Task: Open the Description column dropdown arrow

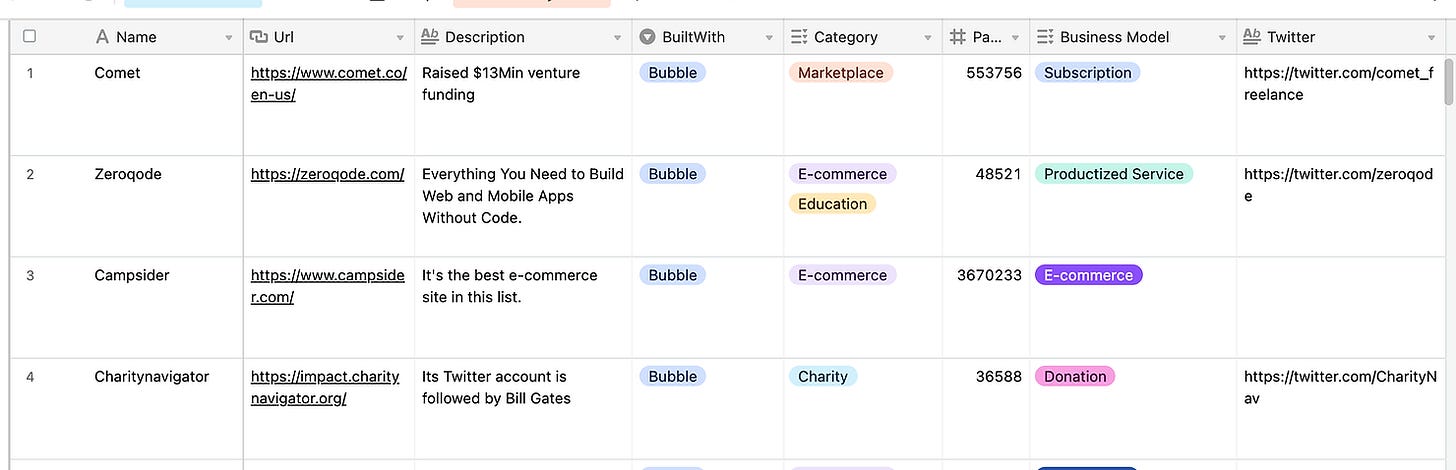Action: [x=617, y=38]
